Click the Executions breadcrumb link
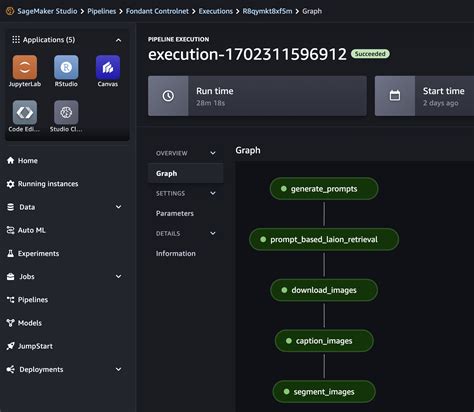This screenshot has width=474, height=412. click(216, 11)
